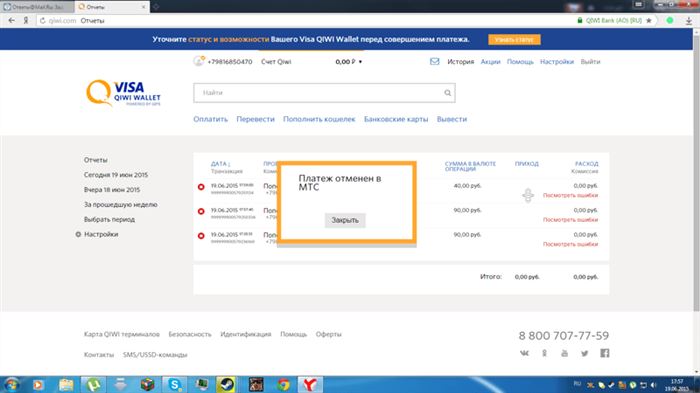Open the Банковские карты tab

click(396, 119)
